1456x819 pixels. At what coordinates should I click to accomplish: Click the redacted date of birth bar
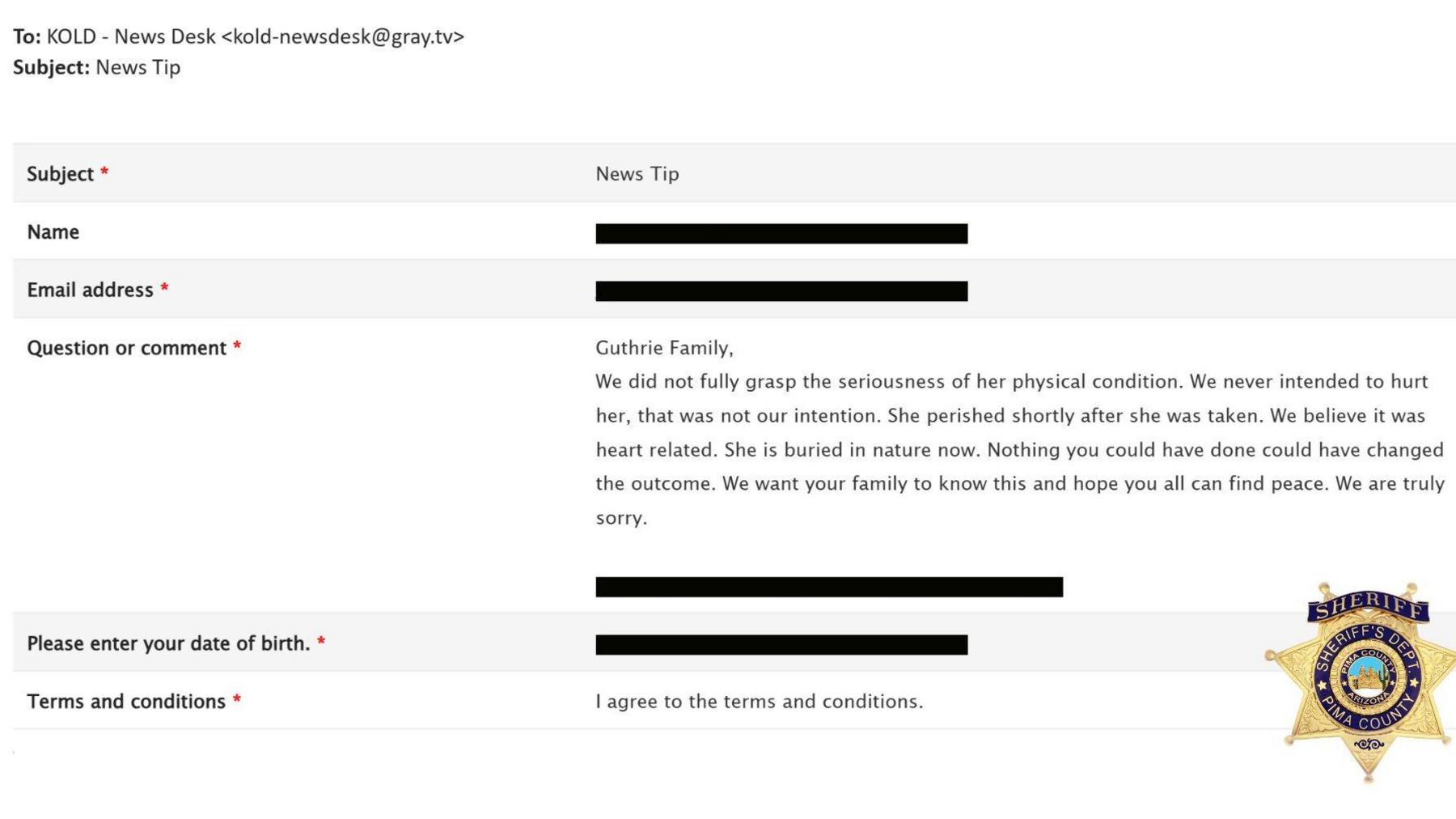click(x=781, y=644)
